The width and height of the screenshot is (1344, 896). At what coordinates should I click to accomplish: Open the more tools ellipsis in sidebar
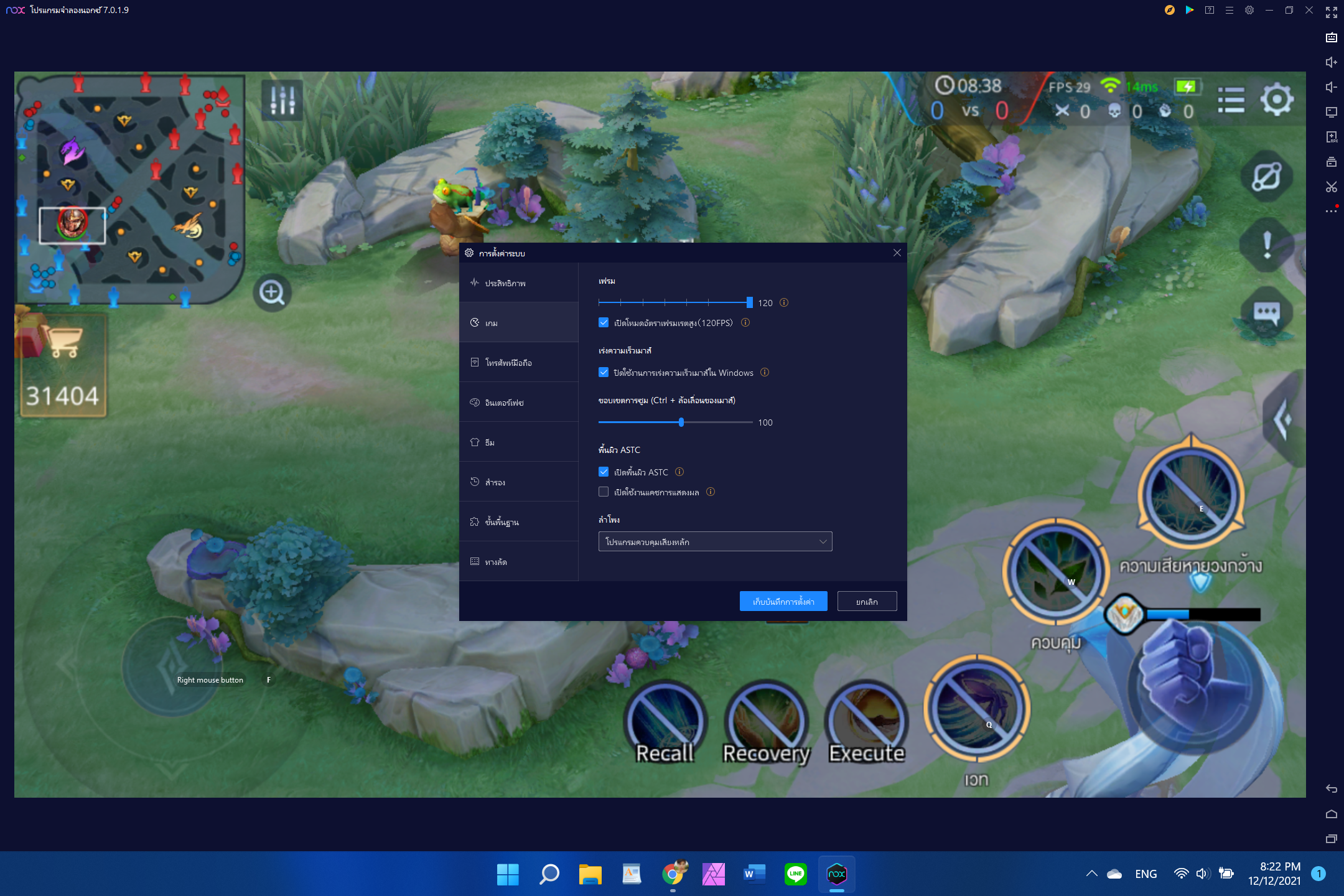[x=1331, y=211]
